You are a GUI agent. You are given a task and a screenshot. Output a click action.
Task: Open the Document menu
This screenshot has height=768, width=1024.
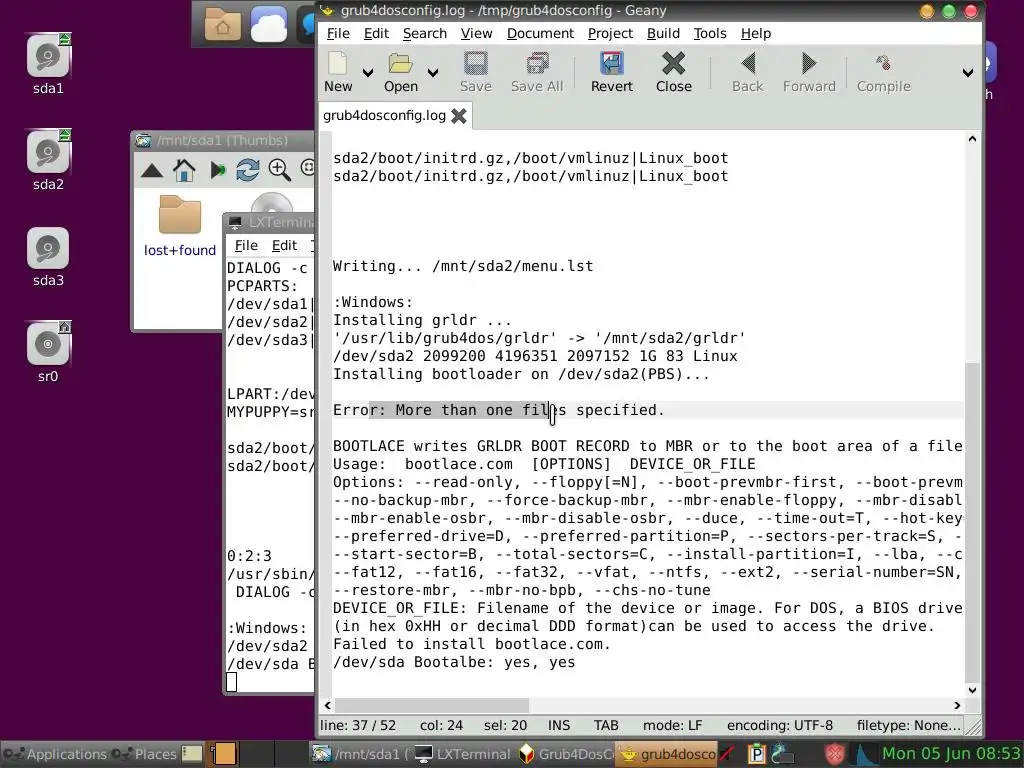tap(540, 33)
